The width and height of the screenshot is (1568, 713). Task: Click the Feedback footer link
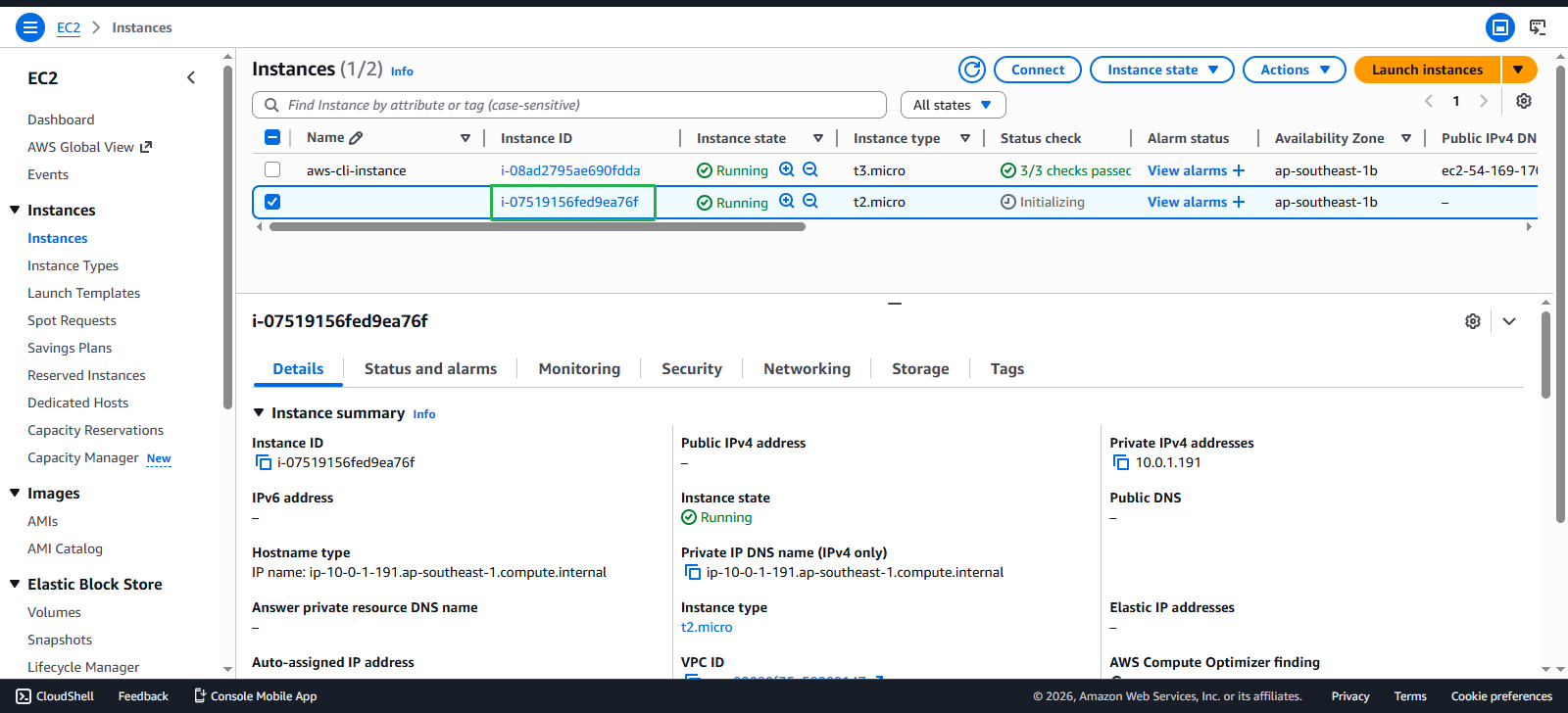click(x=143, y=696)
